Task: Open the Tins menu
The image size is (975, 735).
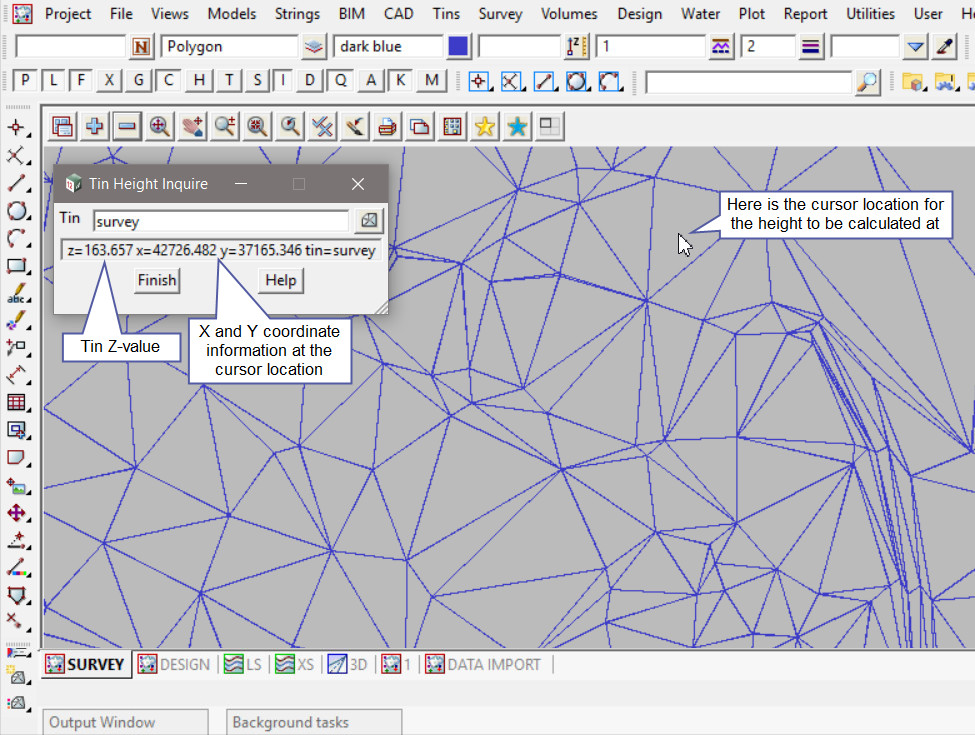Action: tap(446, 14)
